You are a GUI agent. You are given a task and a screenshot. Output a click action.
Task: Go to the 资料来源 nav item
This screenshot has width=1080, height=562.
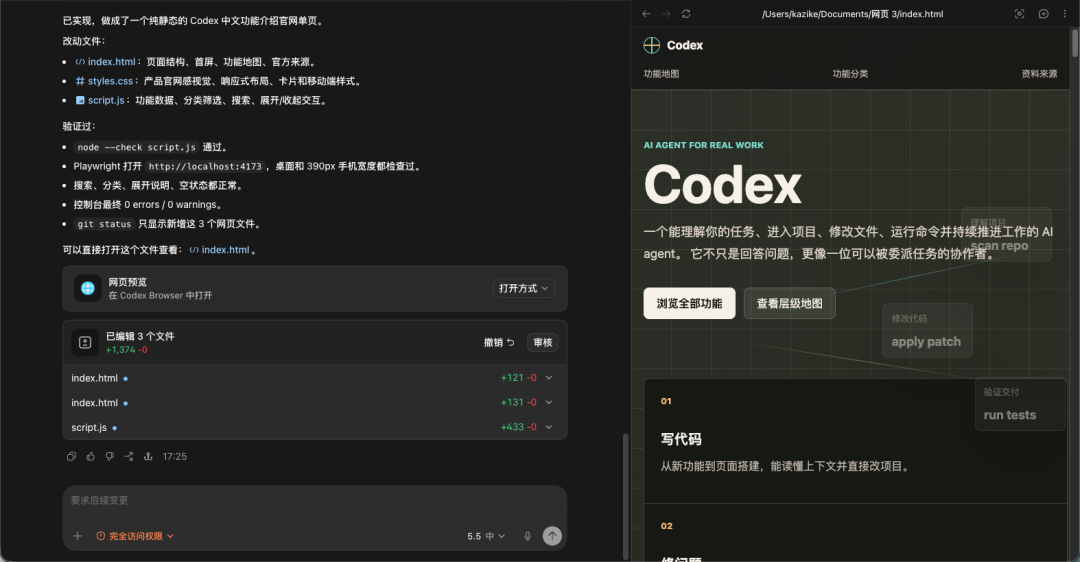[x=1039, y=74]
